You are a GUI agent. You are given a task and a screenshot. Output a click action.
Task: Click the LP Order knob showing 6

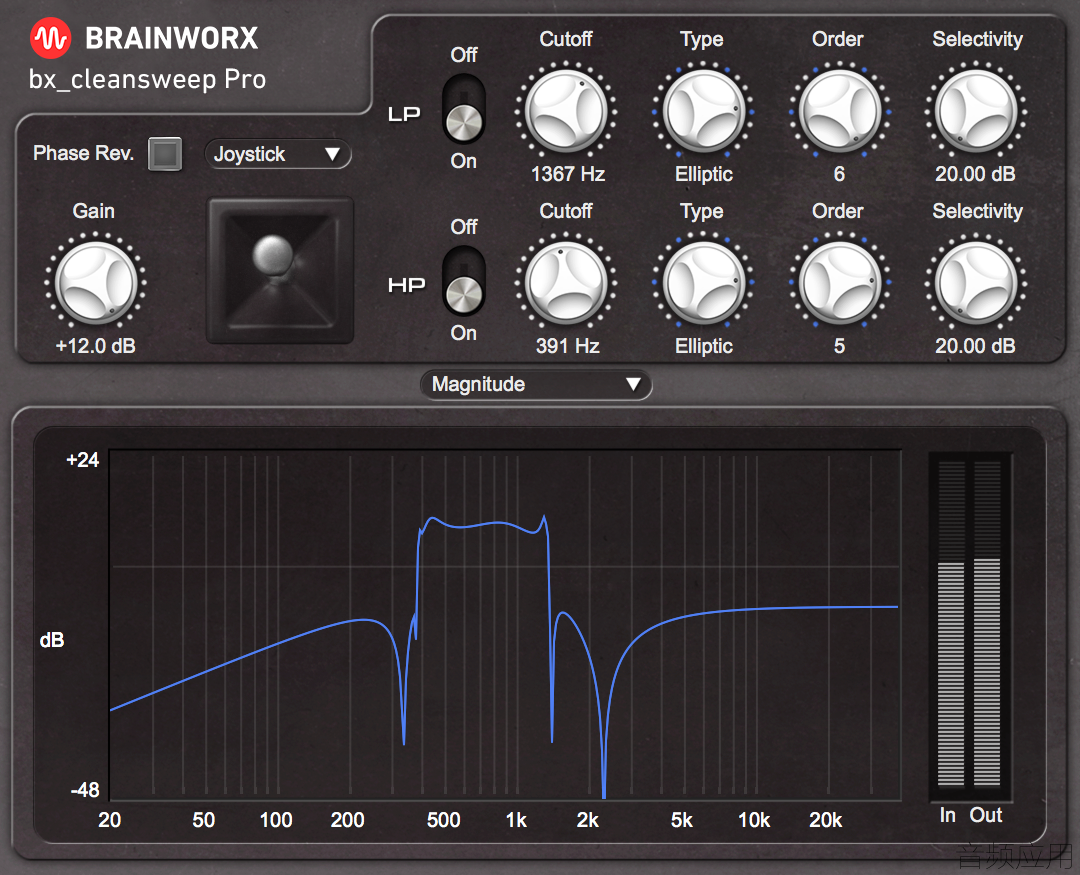[x=840, y=111]
